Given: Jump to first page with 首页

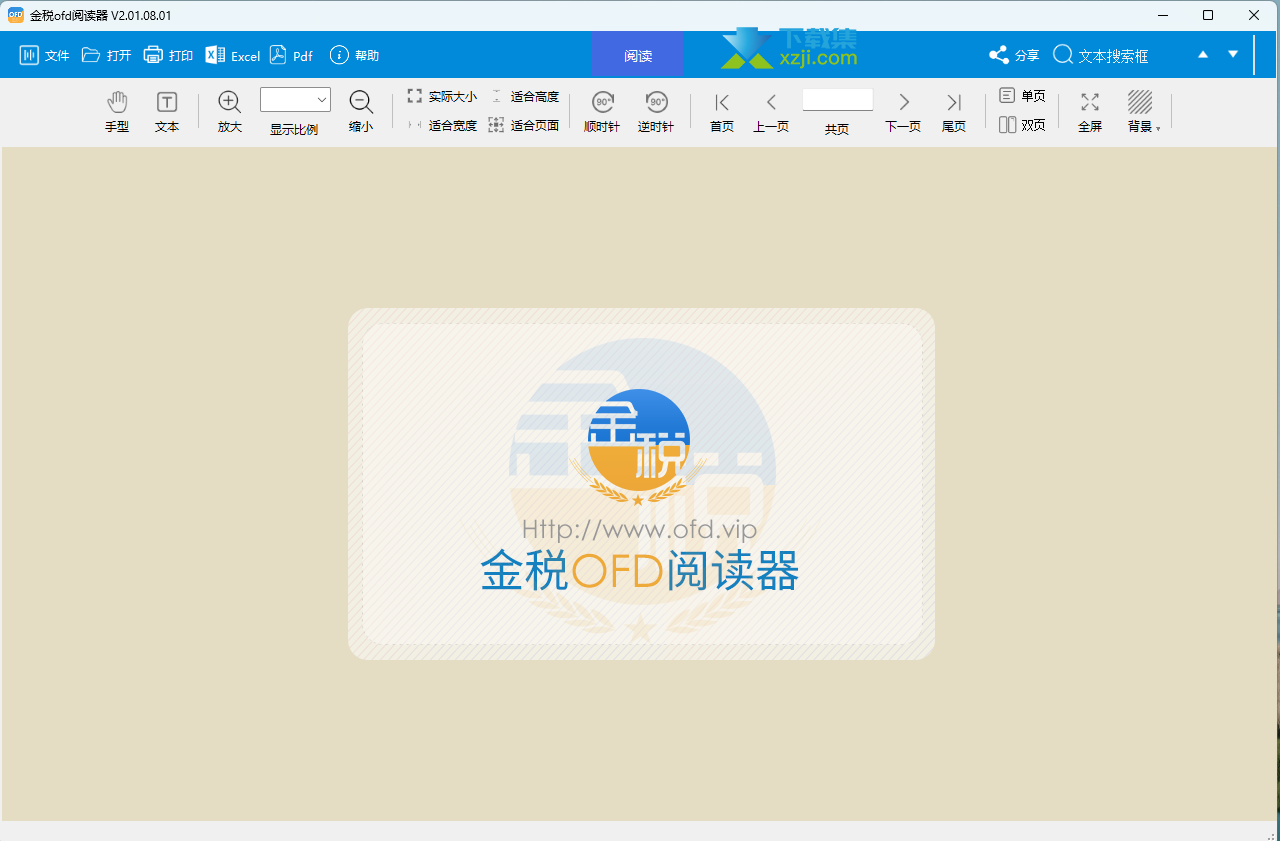Looking at the screenshot, I should coord(722,112).
